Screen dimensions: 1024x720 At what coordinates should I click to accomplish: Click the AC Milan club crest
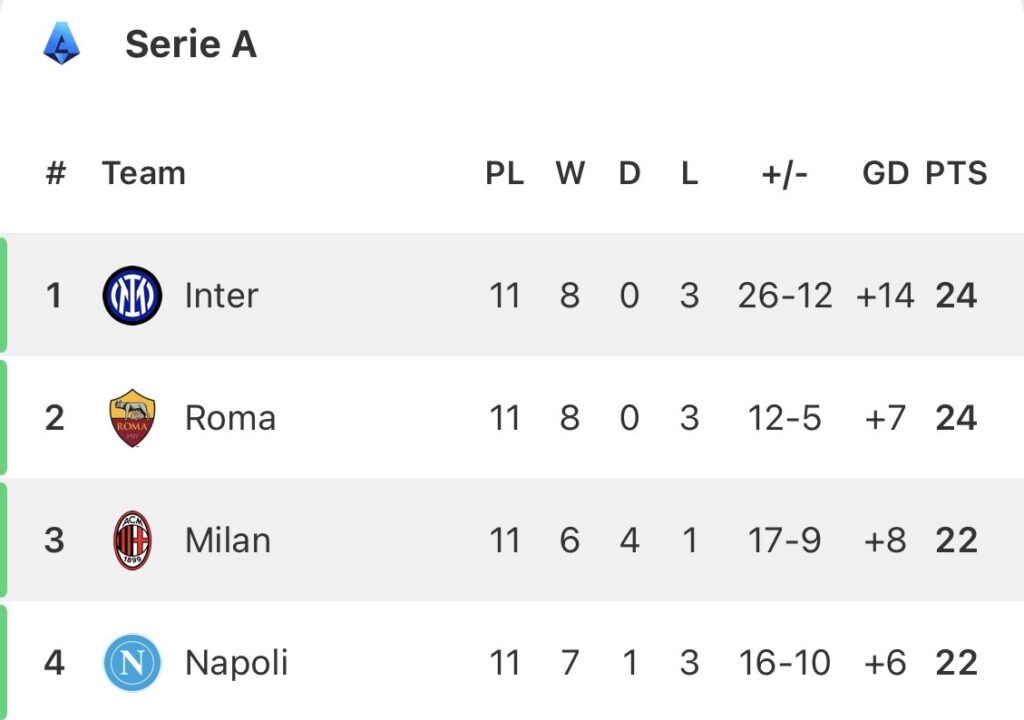coord(132,540)
